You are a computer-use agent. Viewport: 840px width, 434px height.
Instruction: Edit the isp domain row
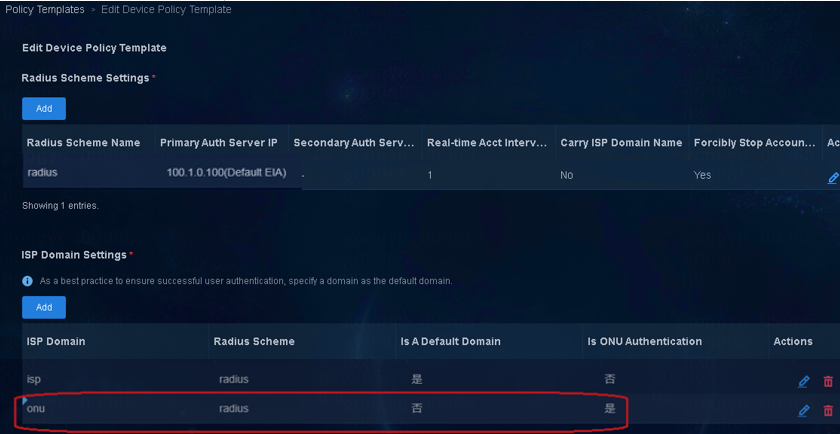(804, 381)
